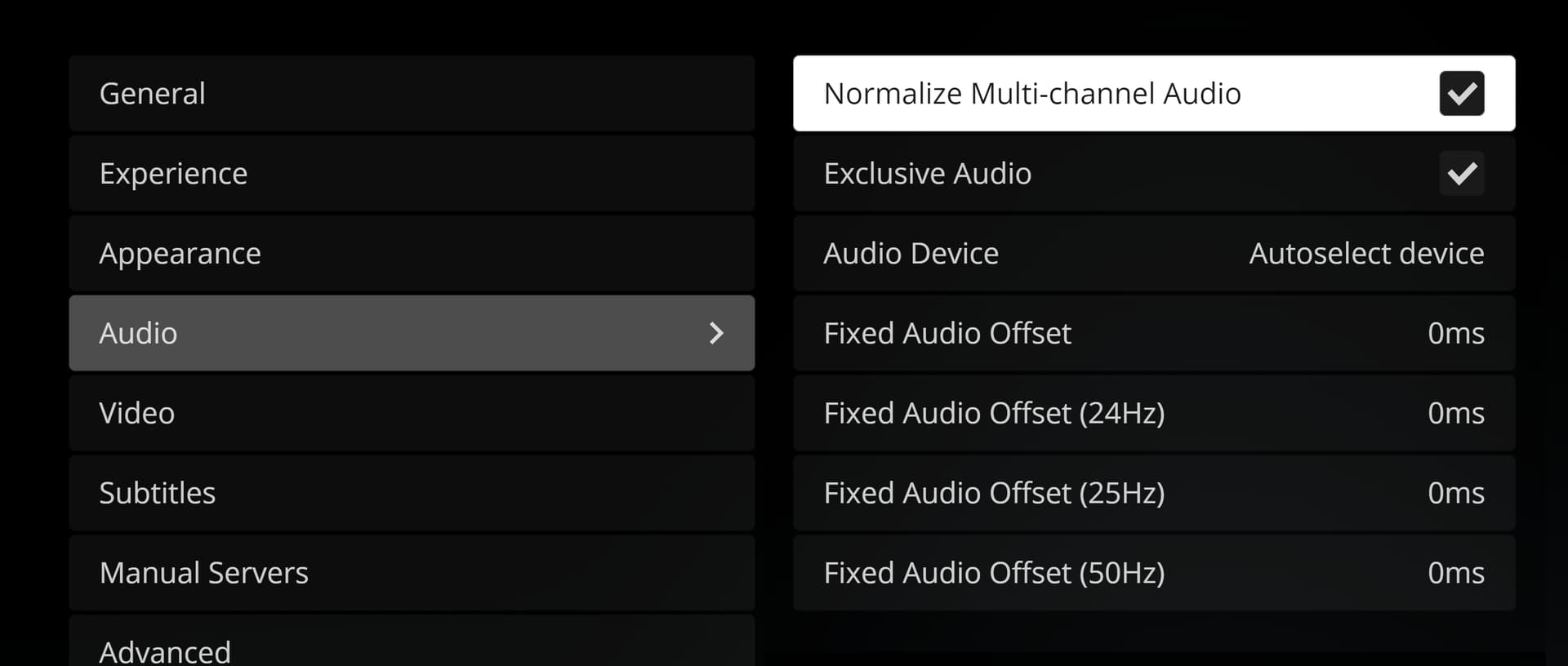Click the Exclusive Audio setting label
The width and height of the screenshot is (1568, 666).
coord(927,174)
